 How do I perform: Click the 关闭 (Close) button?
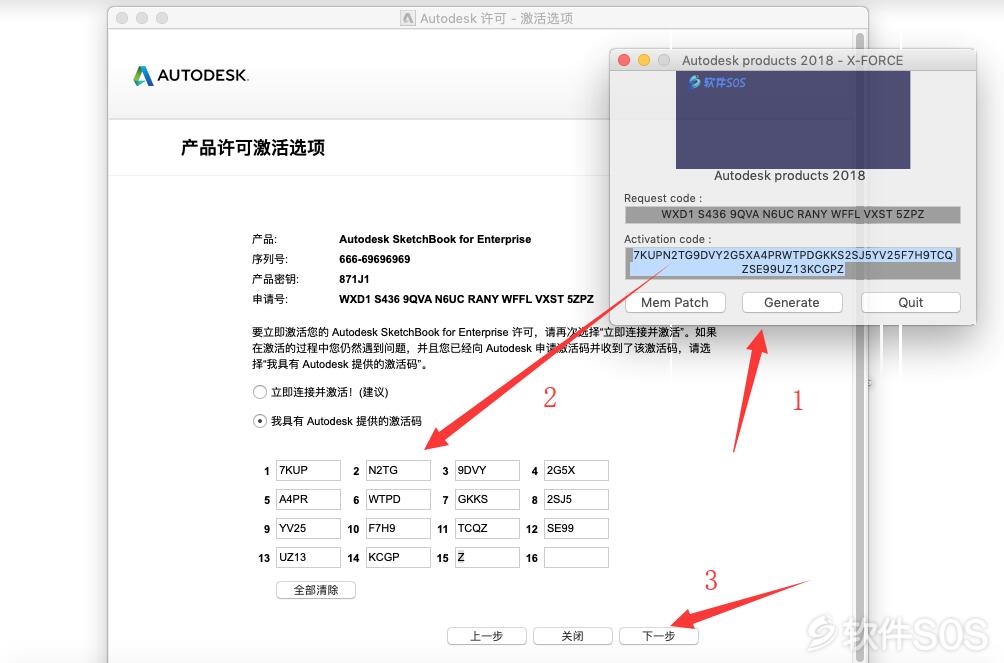[x=572, y=636]
